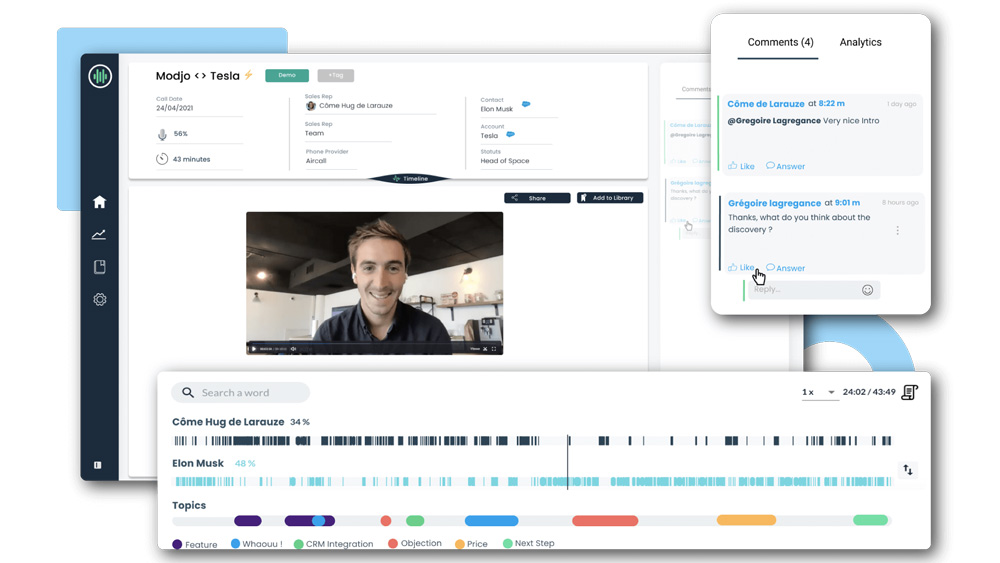Open the playback speed 1x dropdown

pyautogui.click(x=818, y=392)
